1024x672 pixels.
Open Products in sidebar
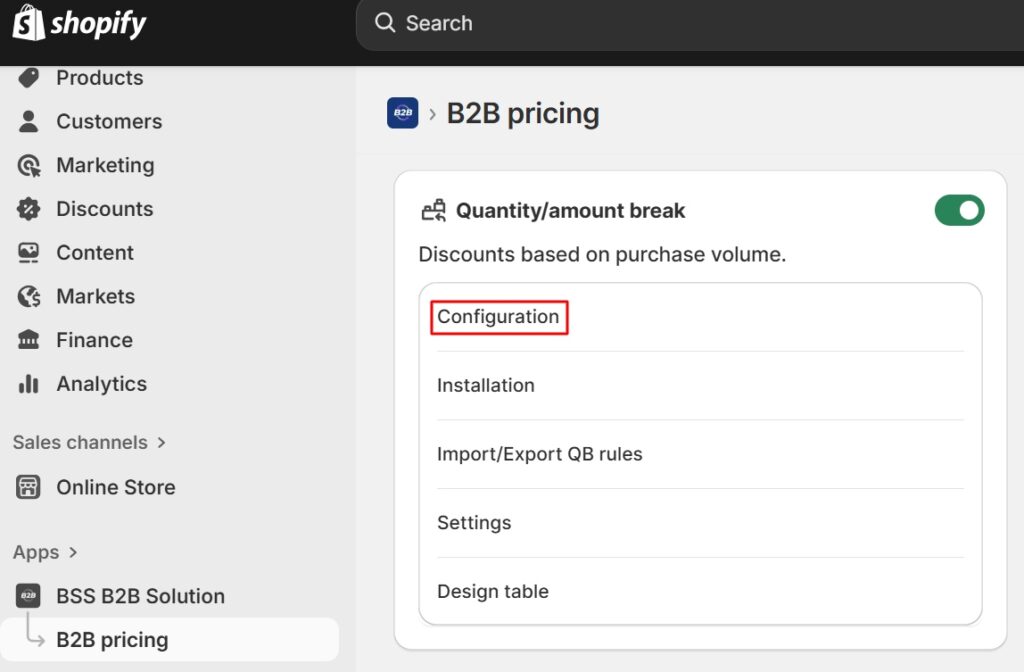99,78
